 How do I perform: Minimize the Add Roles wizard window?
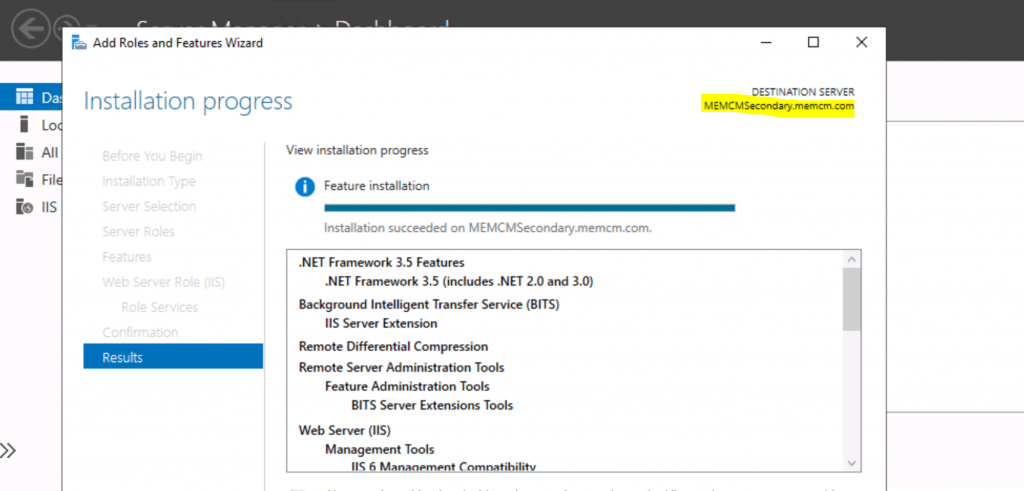[x=765, y=42]
